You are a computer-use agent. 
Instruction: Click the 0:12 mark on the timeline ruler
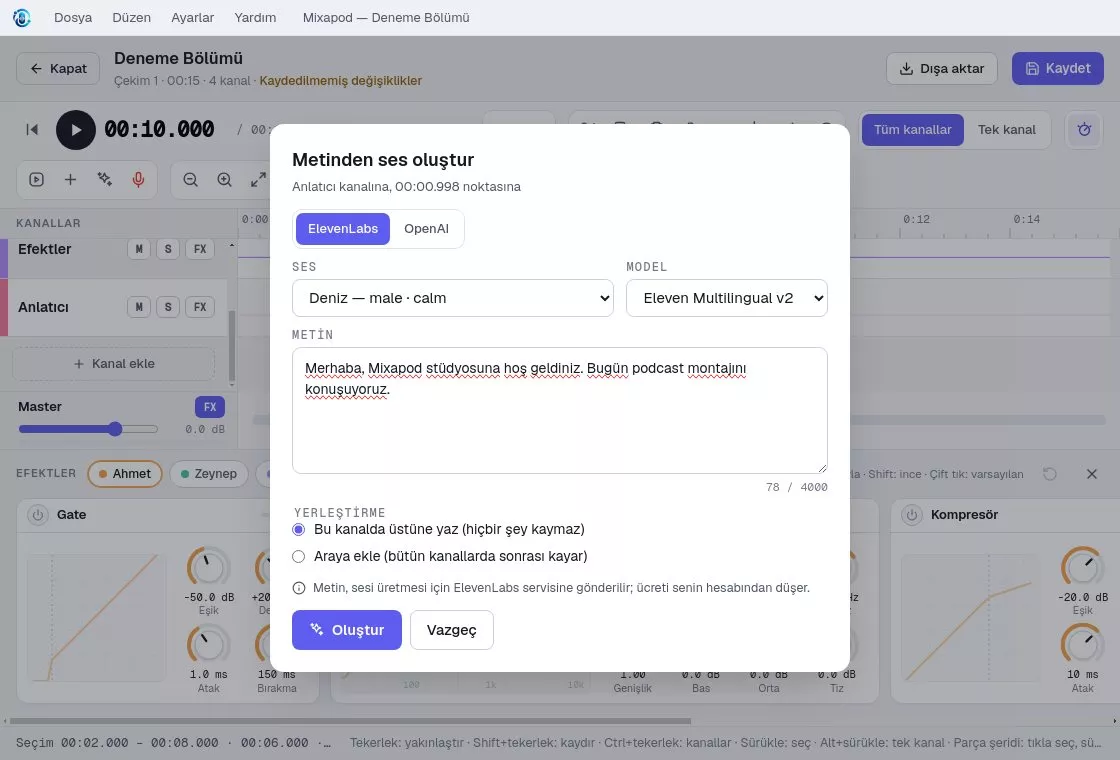click(916, 219)
